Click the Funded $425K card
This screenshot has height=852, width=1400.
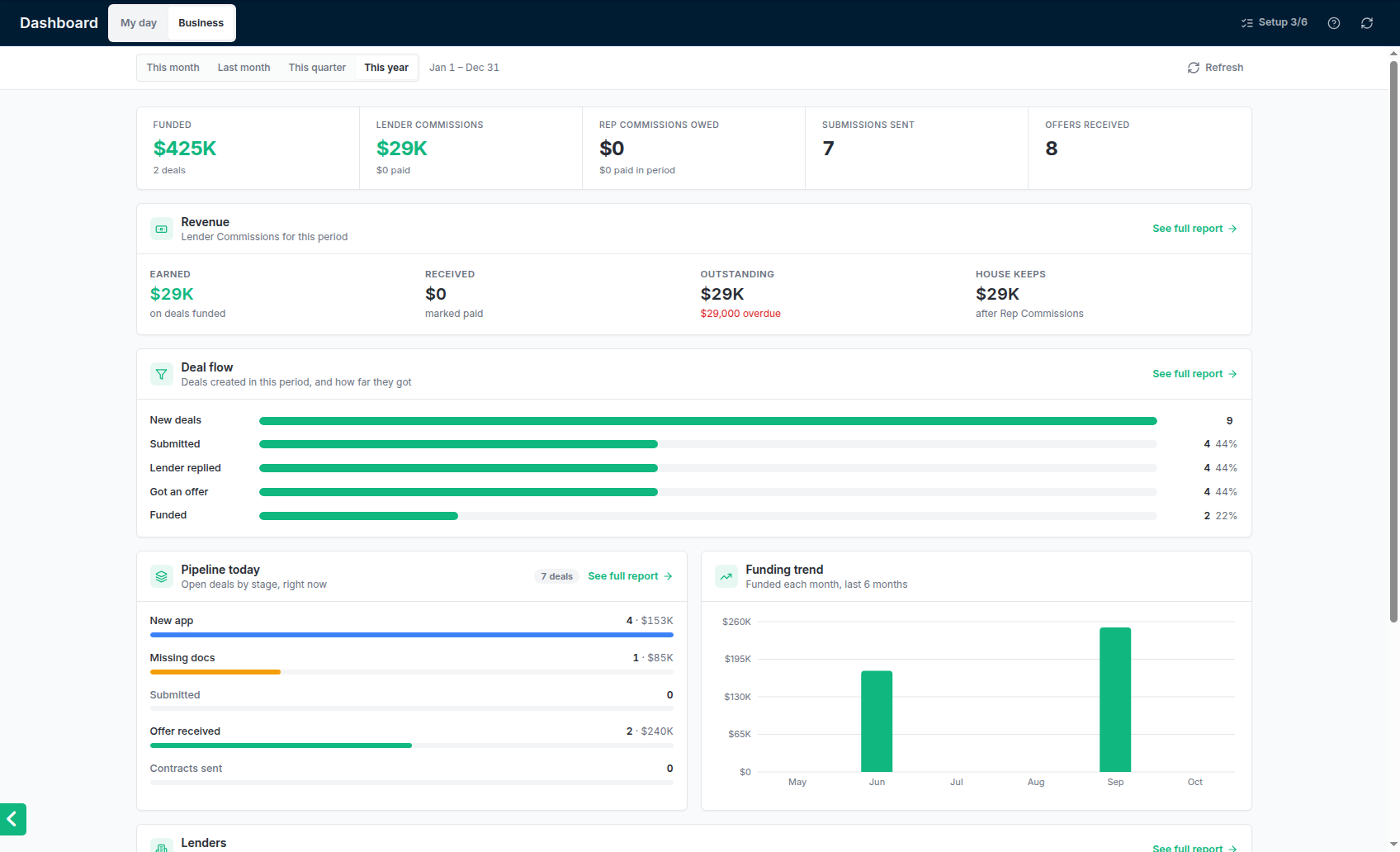pos(248,149)
